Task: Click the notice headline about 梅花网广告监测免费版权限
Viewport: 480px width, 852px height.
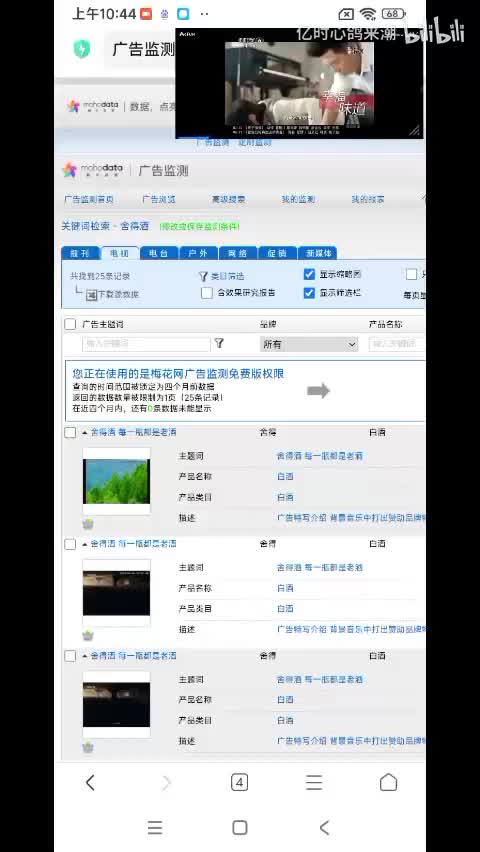Action: (178, 374)
